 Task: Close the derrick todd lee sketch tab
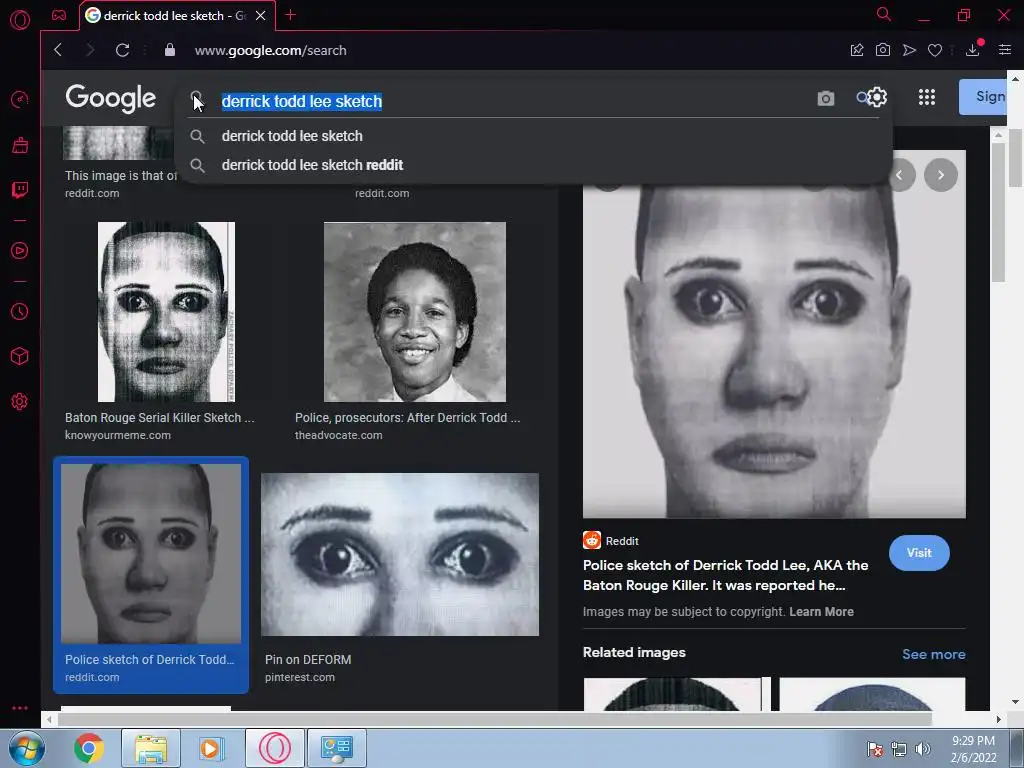click(x=261, y=16)
